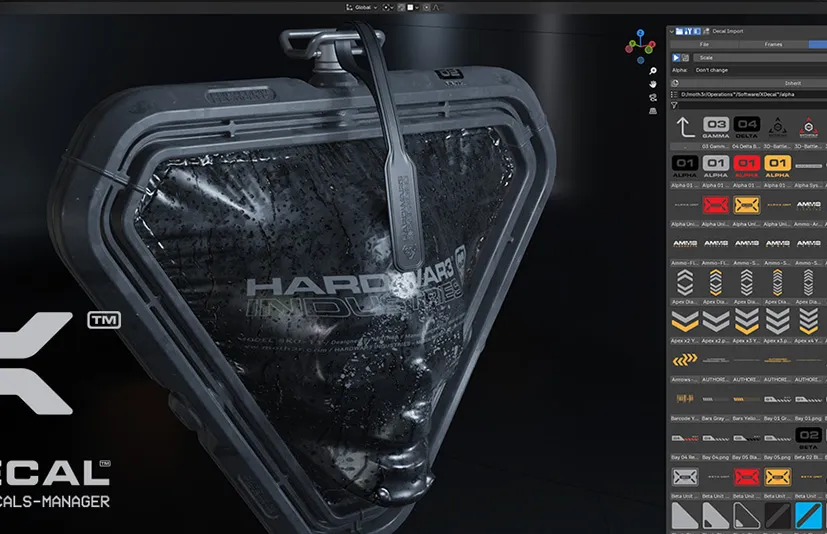Toggle the camera view icon
This screenshot has height=534, width=827.
pos(652,97)
